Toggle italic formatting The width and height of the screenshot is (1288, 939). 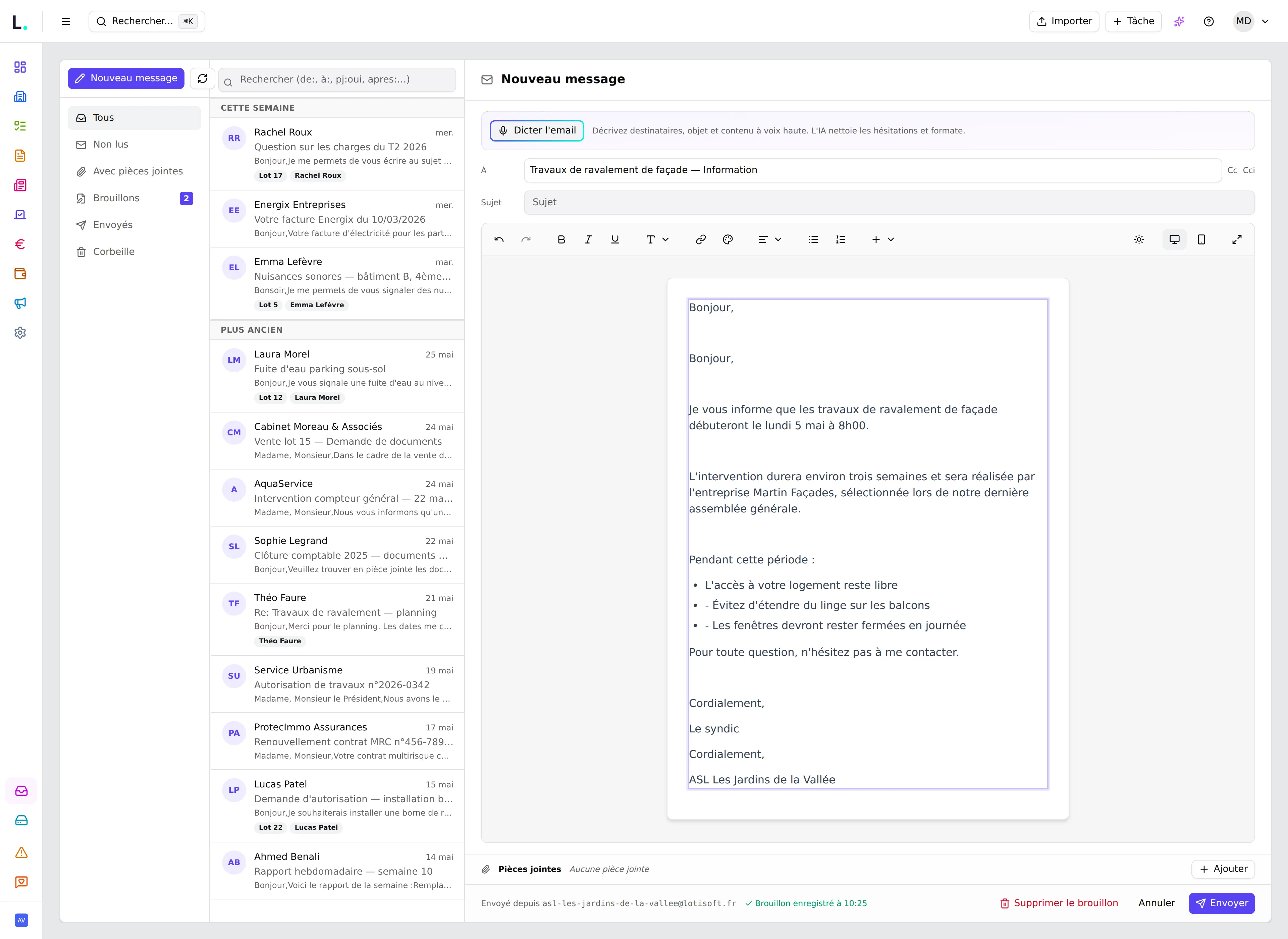coord(588,240)
